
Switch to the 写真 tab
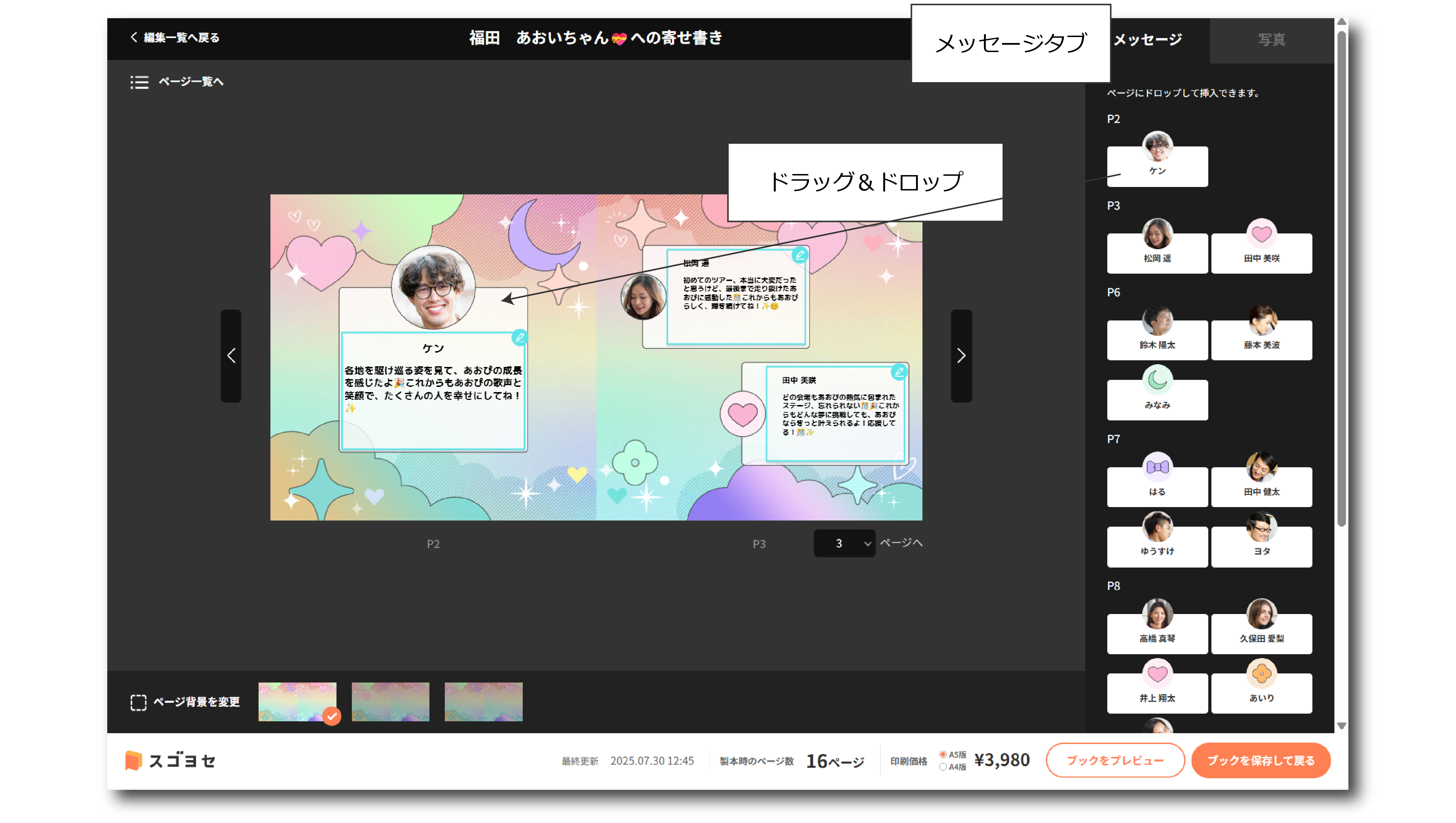pyautogui.click(x=1272, y=39)
